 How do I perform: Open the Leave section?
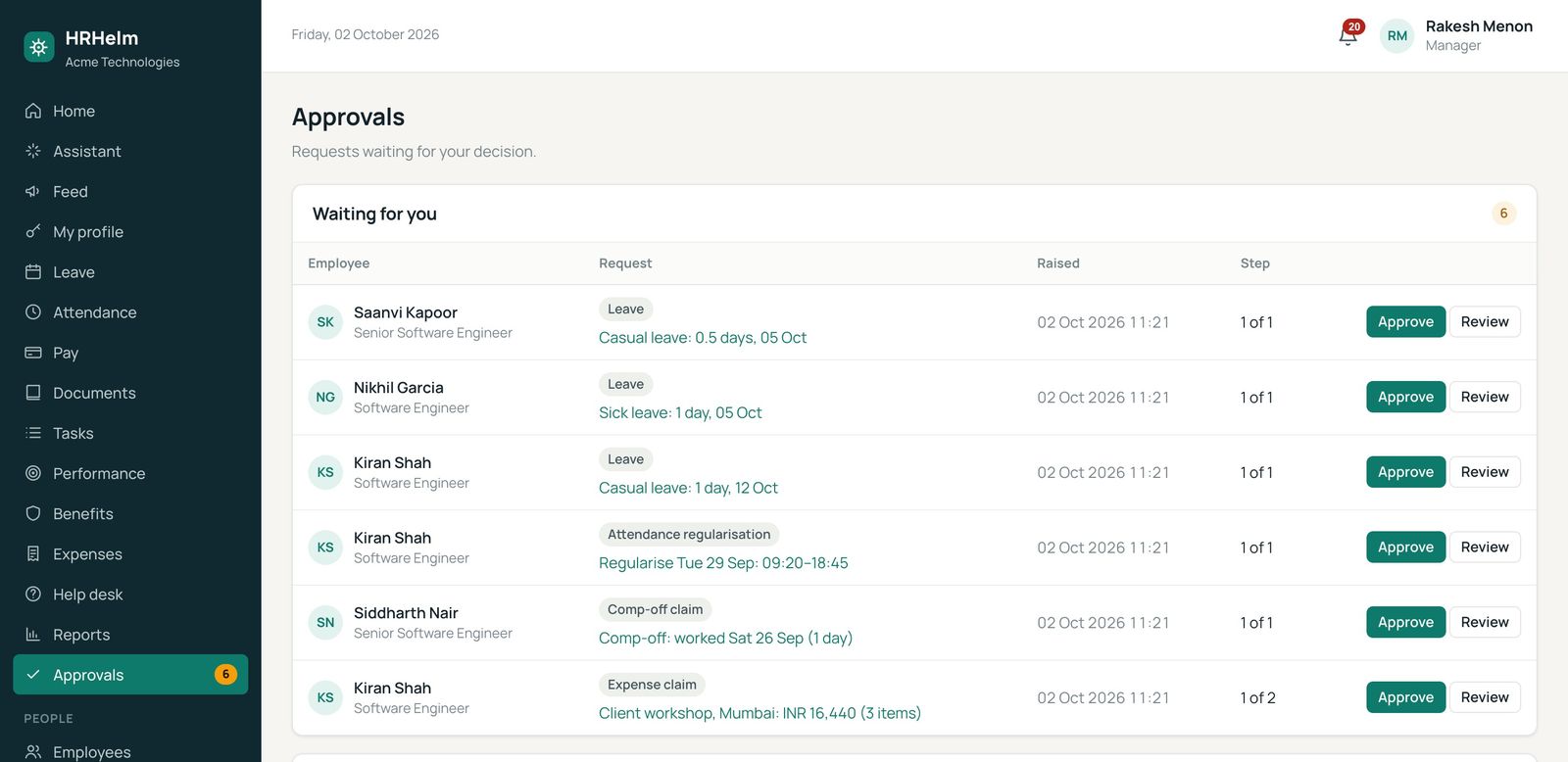130,271
